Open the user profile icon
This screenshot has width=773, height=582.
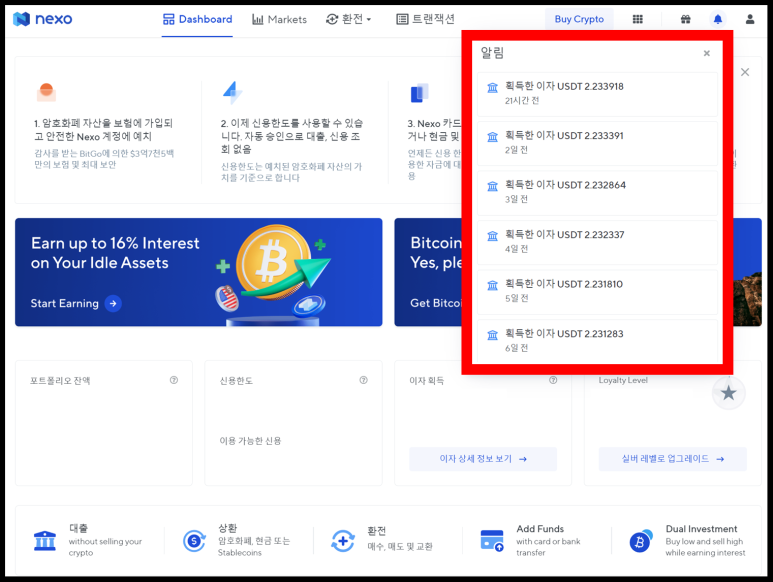pyautogui.click(x=750, y=19)
